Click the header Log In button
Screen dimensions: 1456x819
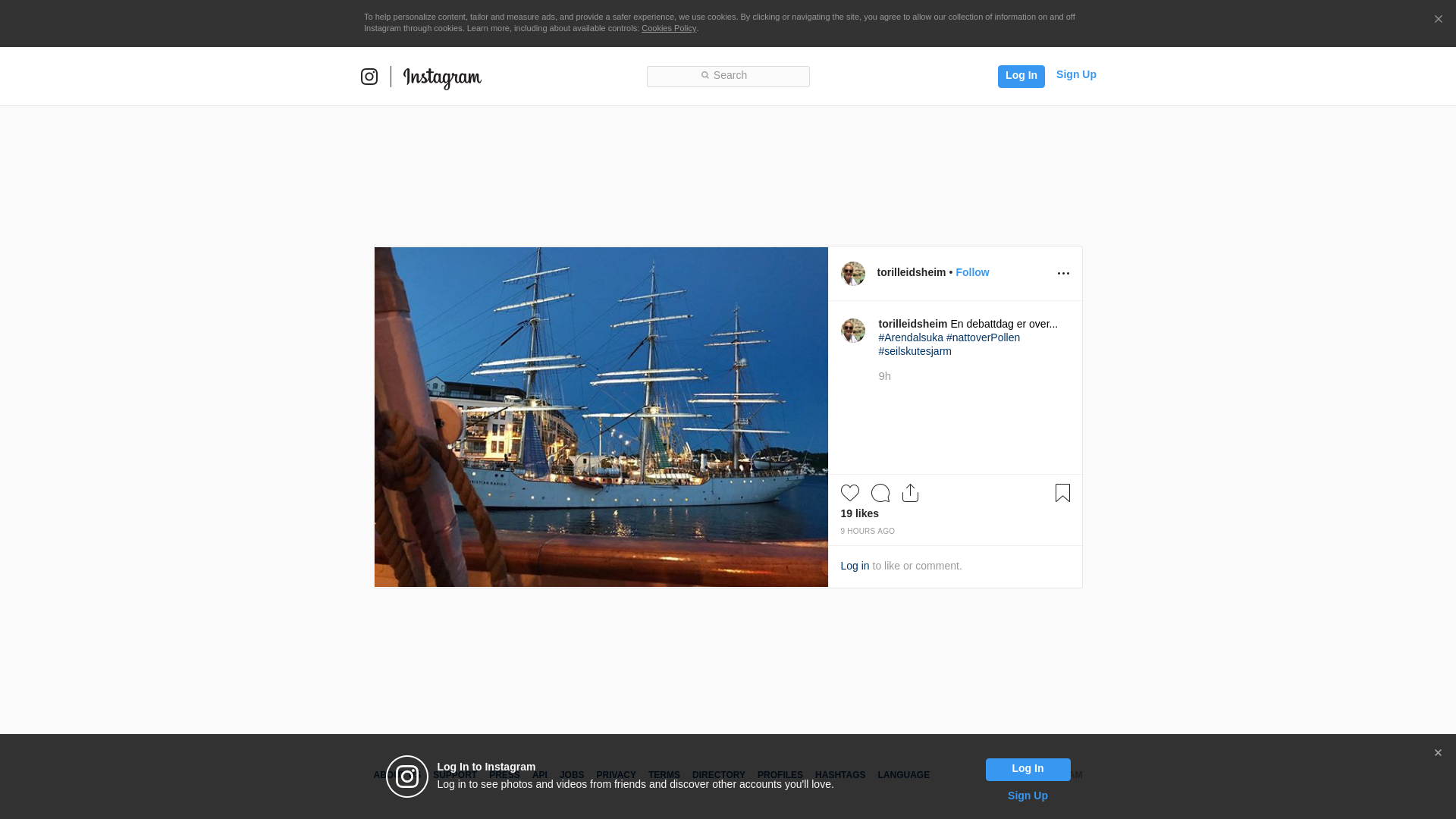tap(1021, 76)
